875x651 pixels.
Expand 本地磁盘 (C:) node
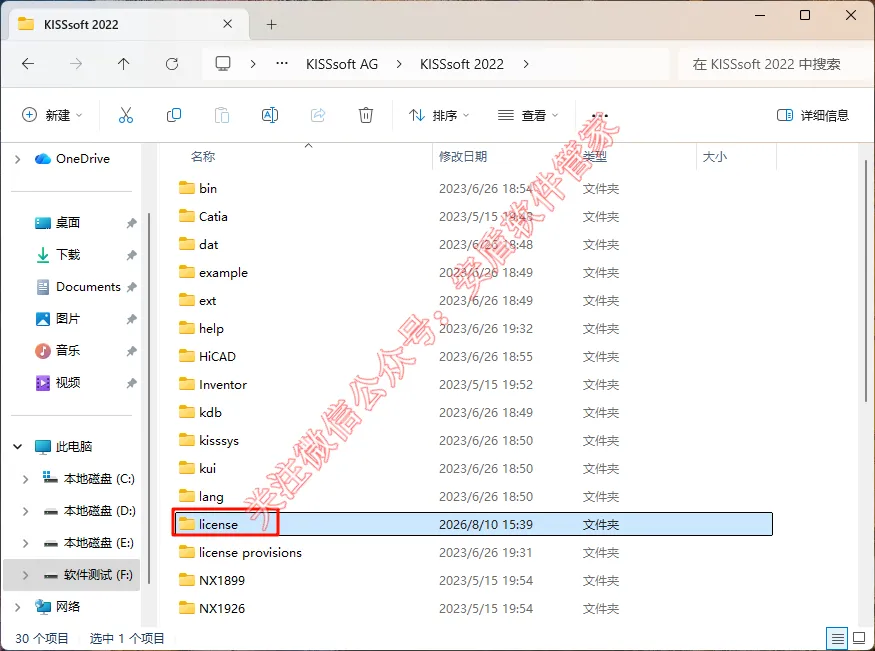(x=25, y=479)
